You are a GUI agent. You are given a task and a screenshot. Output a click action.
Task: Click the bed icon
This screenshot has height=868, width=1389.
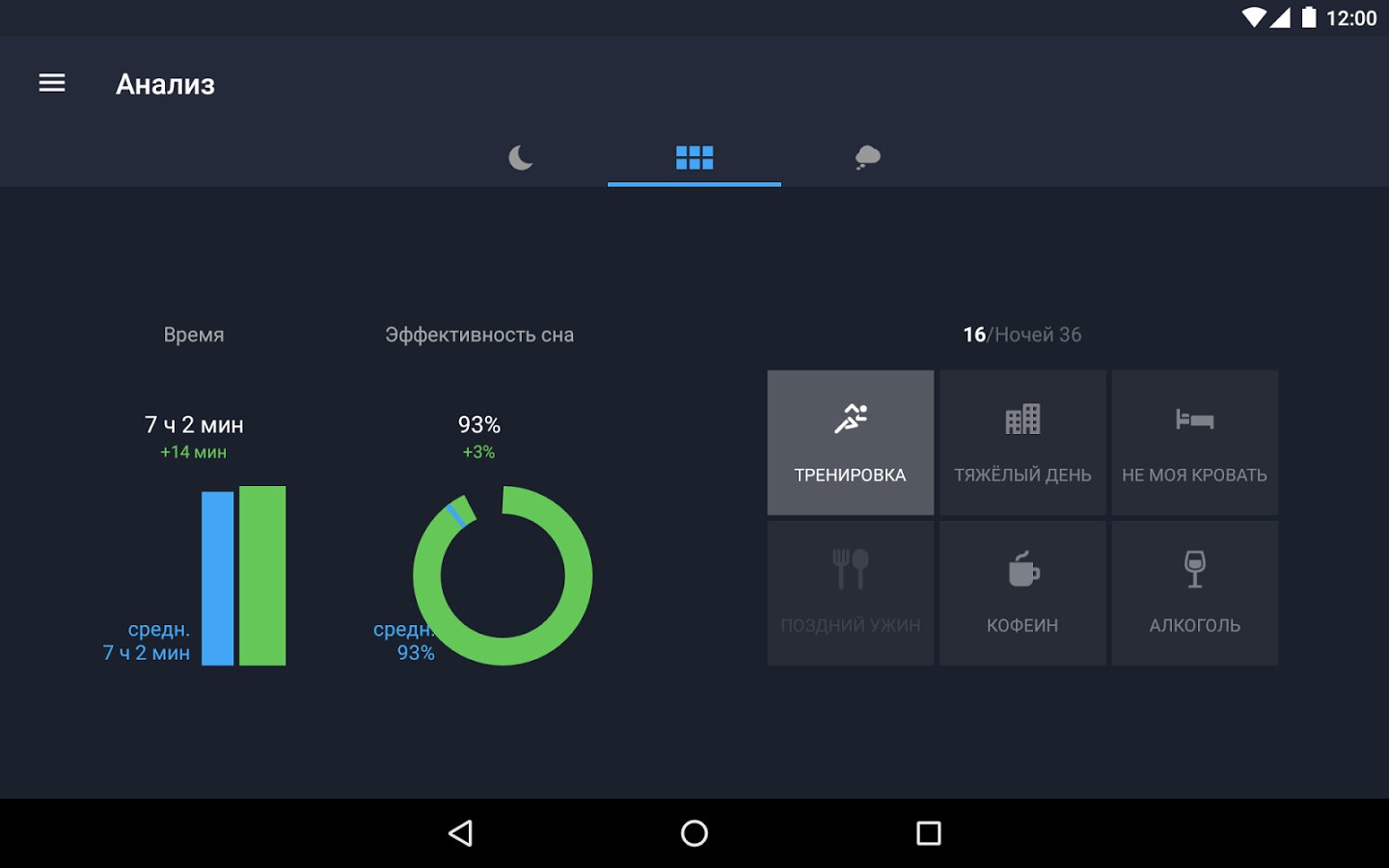[1194, 419]
